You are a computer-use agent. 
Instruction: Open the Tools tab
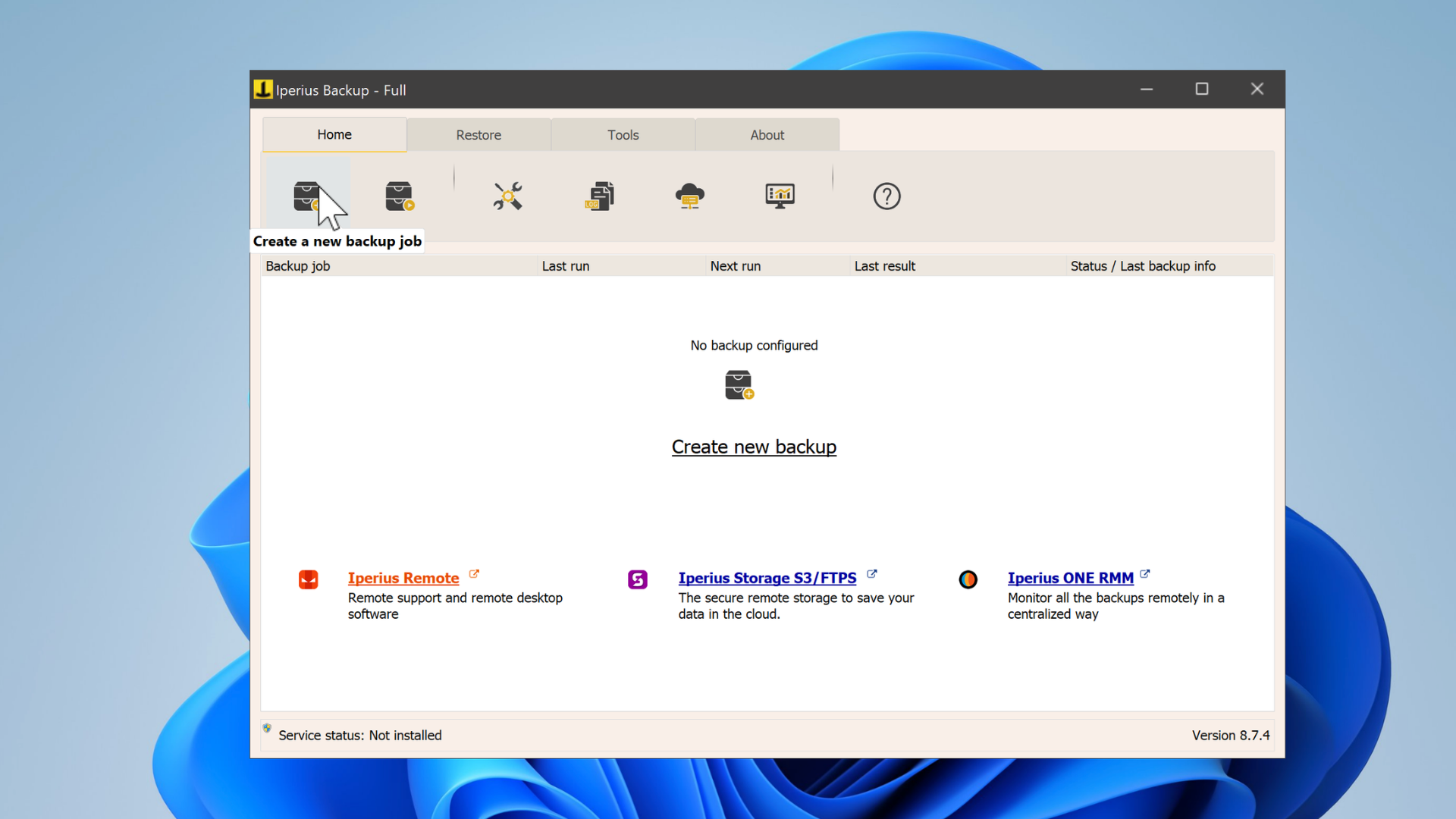coord(623,135)
